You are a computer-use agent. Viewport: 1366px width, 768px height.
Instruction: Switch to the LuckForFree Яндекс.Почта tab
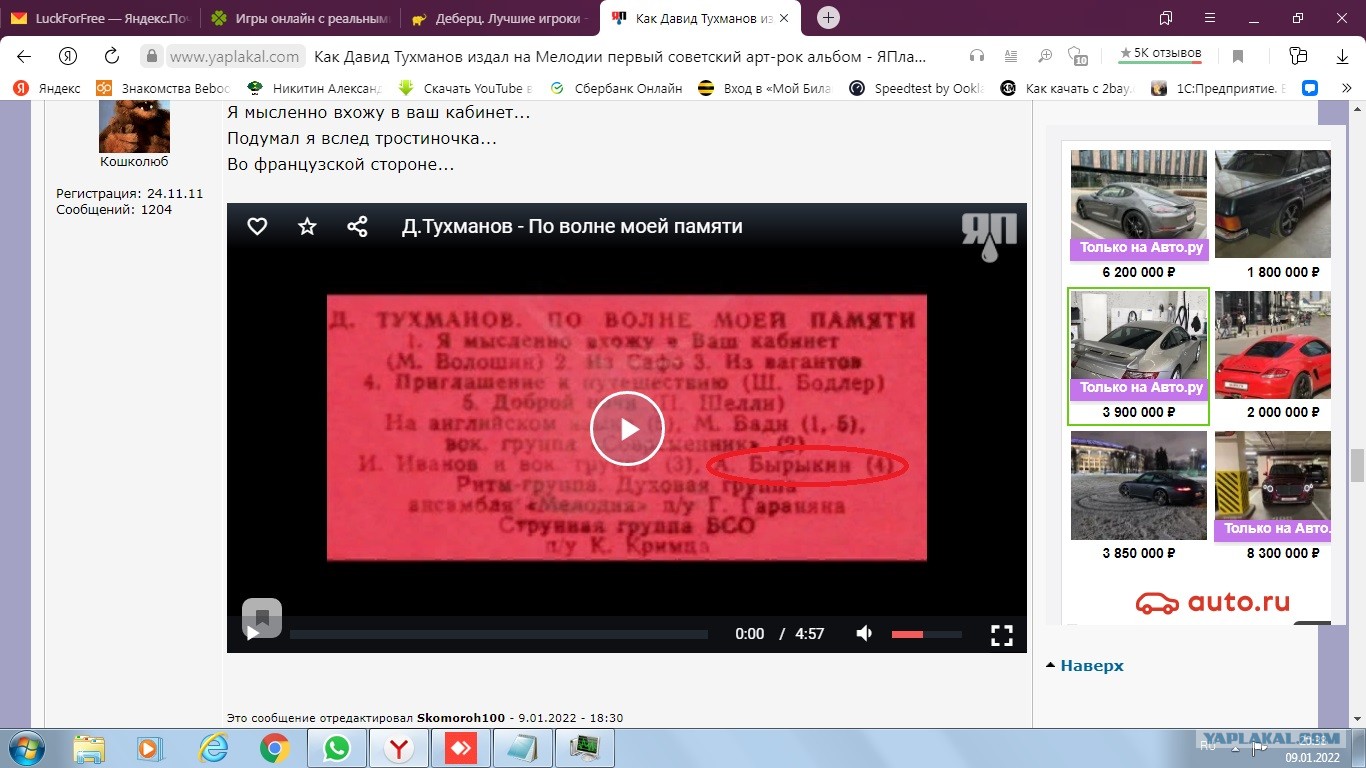pyautogui.click(x=101, y=18)
